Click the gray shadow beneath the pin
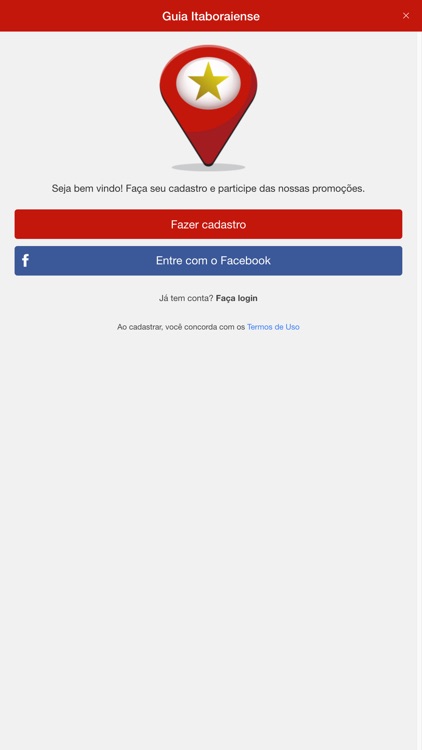This screenshot has width=422, height=750. coord(208,167)
